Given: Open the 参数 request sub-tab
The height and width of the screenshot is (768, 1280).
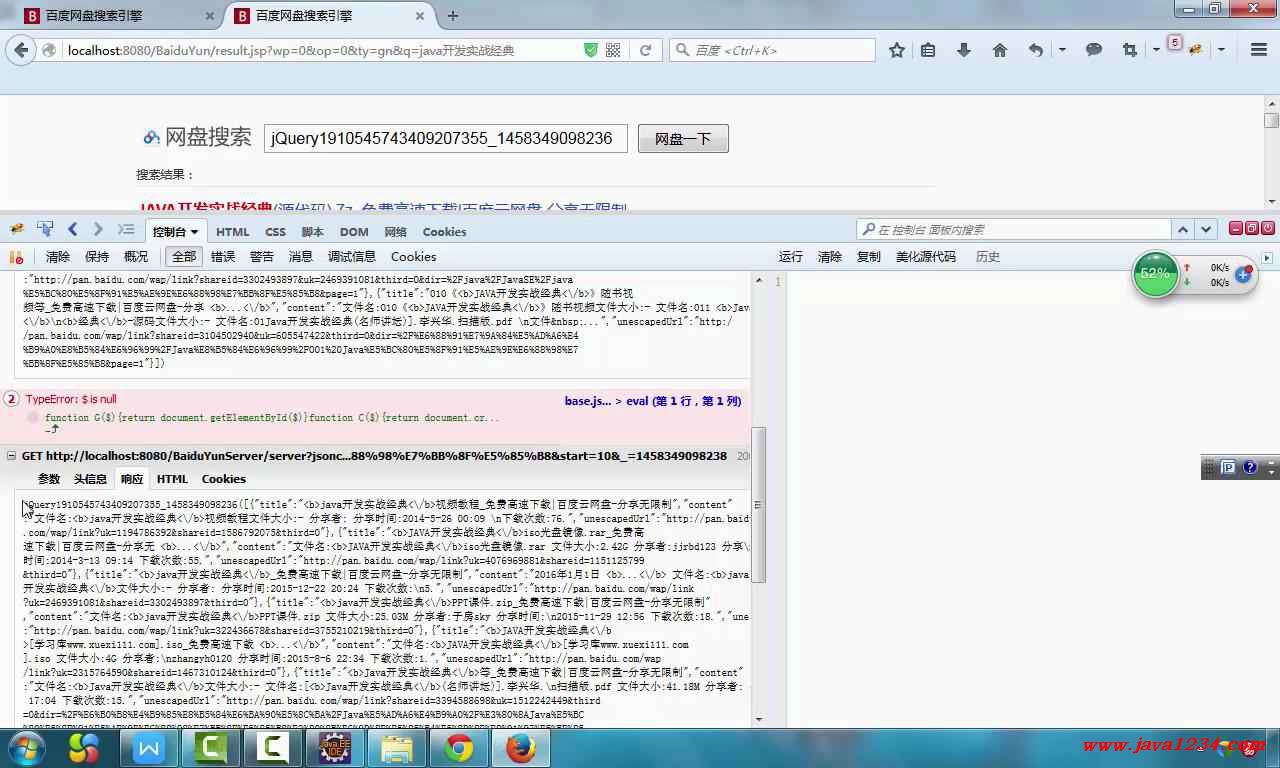Looking at the screenshot, I should [49, 479].
